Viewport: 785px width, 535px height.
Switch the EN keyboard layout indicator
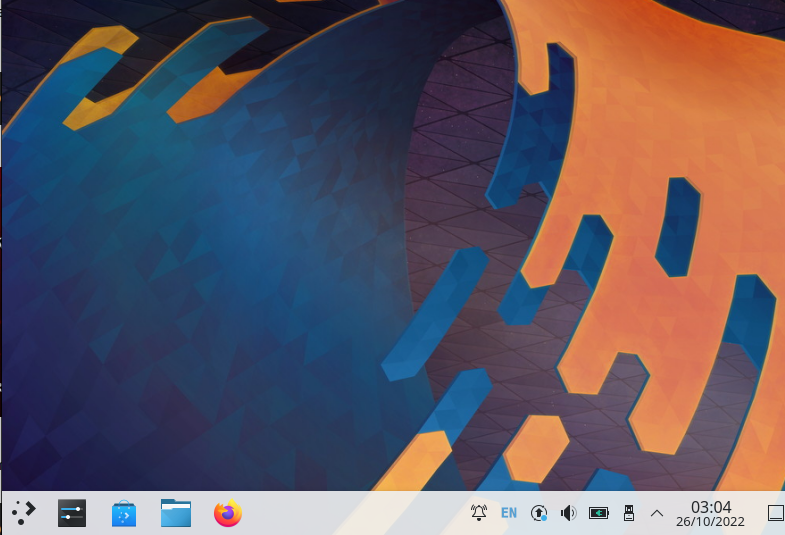(509, 513)
